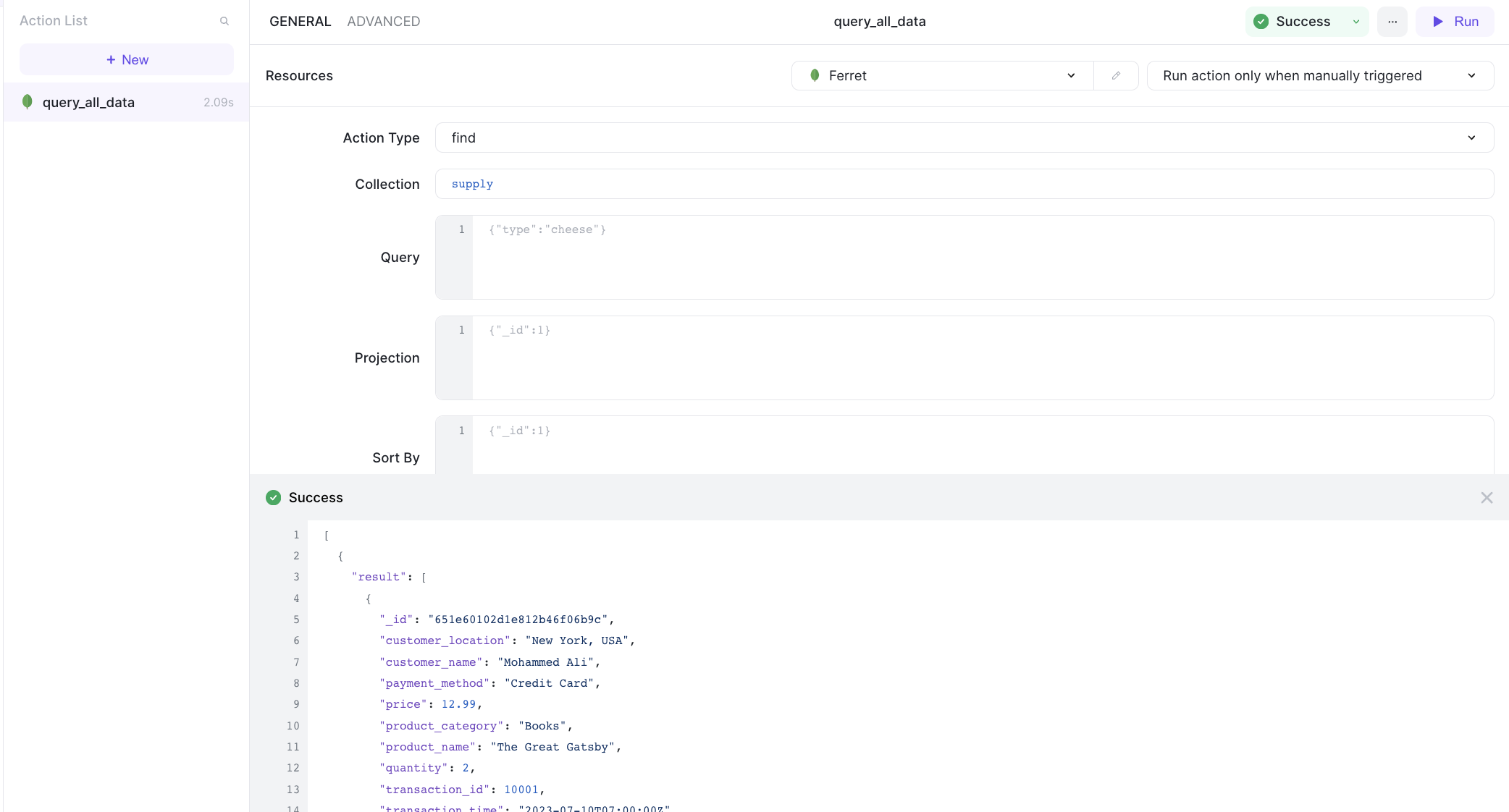Click query_all_data in the Action List
The width and height of the screenshot is (1509, 812).
click(88, 101)
